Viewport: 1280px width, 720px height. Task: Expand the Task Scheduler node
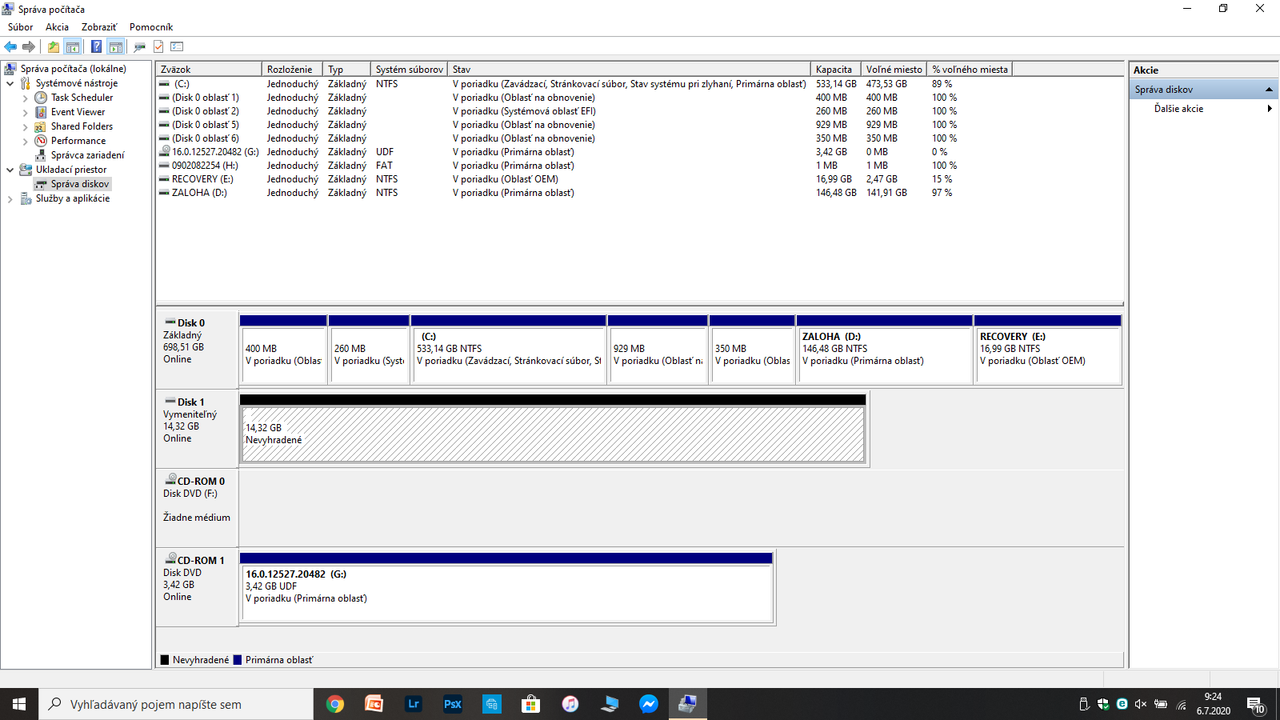tap(27, 98)
